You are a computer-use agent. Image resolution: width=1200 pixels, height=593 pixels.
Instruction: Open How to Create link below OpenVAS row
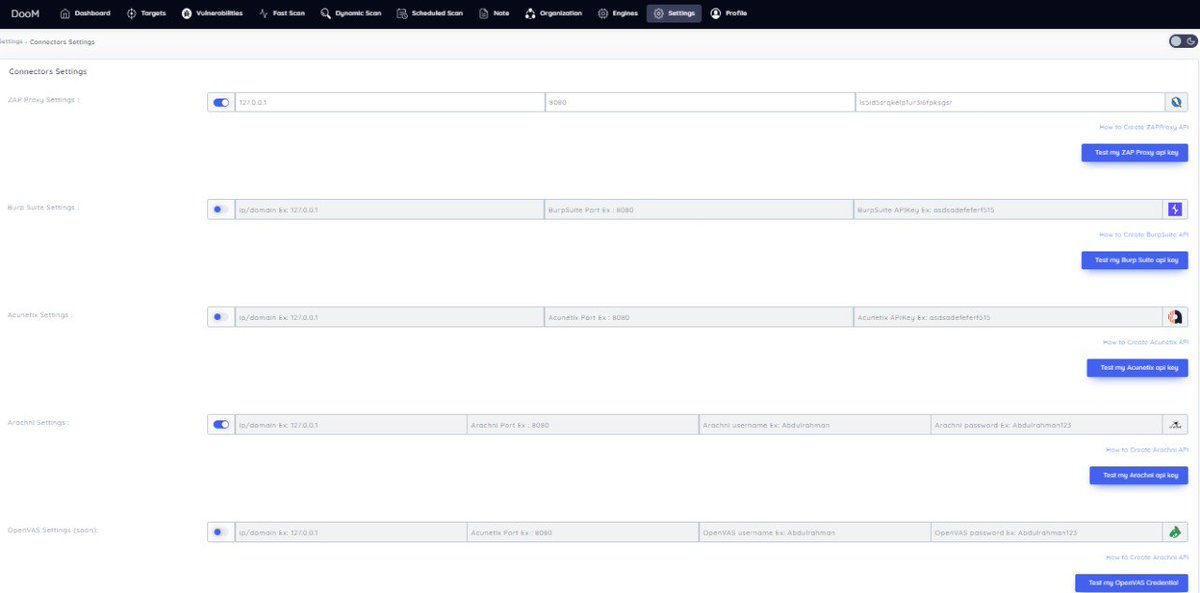1147,556
